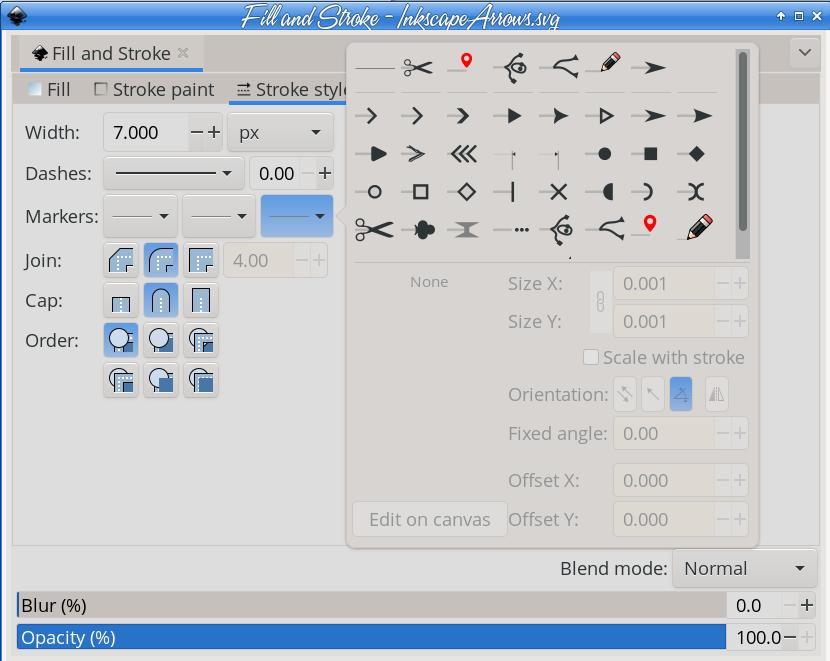Select the hollow circle marker

pyautogui.click(x=374, y=192)
